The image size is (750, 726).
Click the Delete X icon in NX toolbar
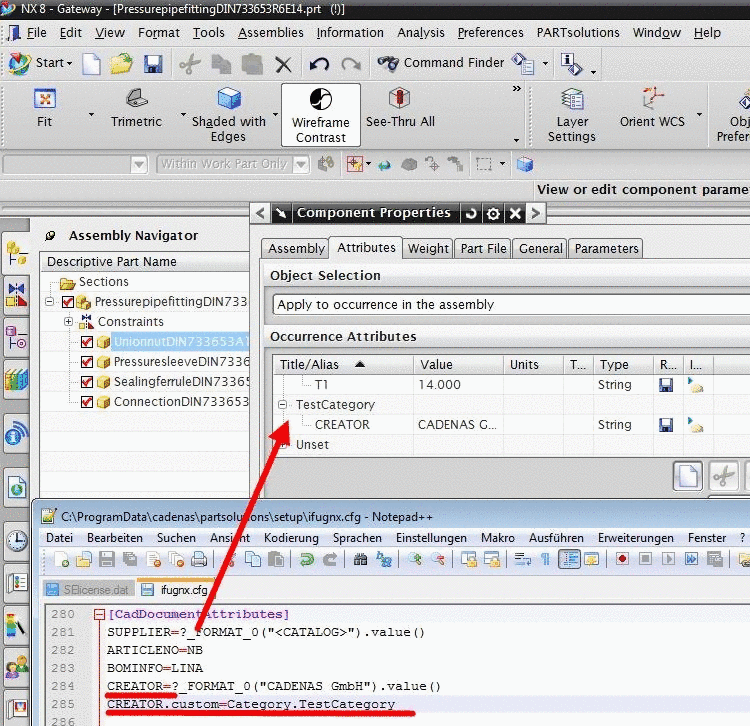(x=283, y=64)
